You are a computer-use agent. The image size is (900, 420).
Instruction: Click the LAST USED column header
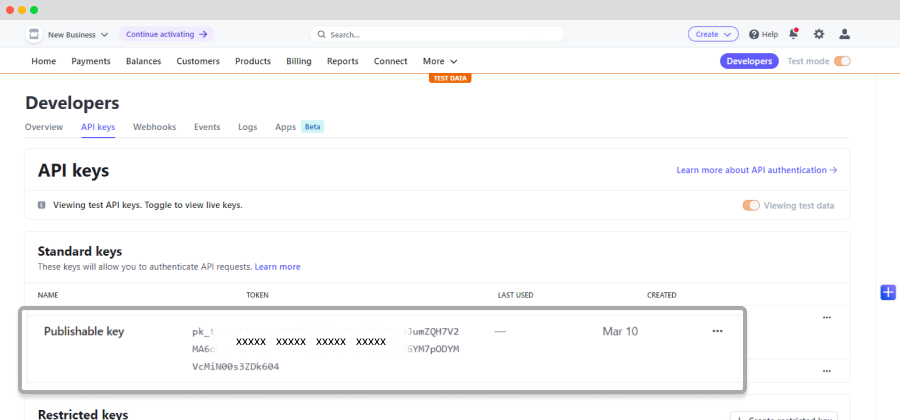515,295
